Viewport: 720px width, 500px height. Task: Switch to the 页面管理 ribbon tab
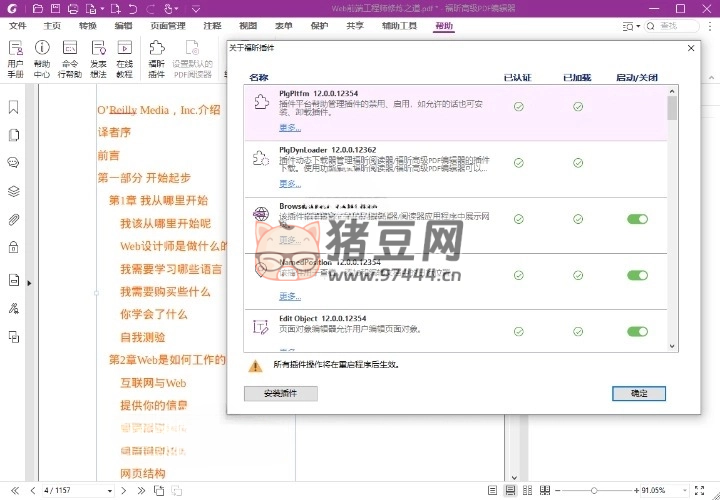coord(167,26)
